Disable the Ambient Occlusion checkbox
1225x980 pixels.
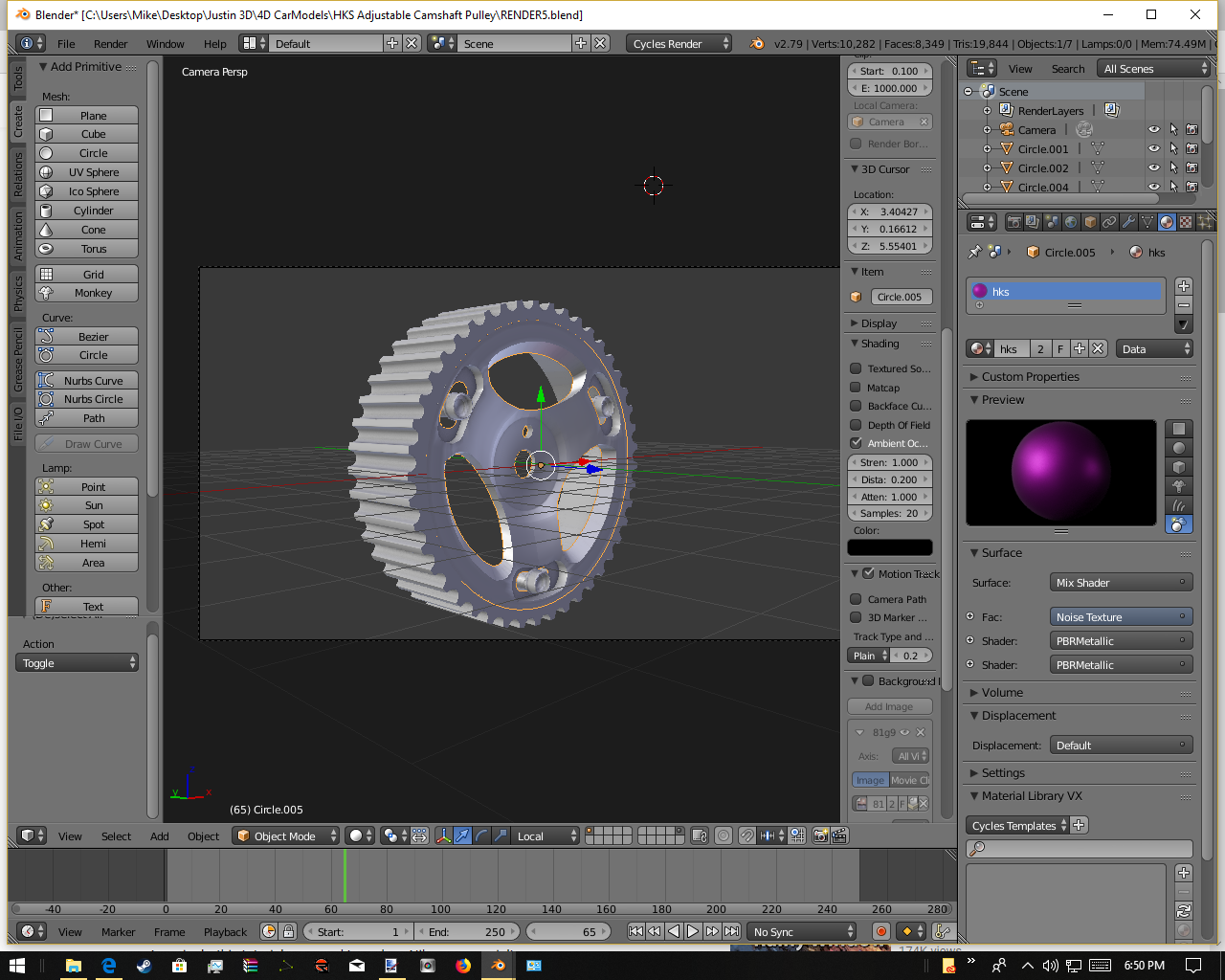pyautogui.click(x=857, y=443)
